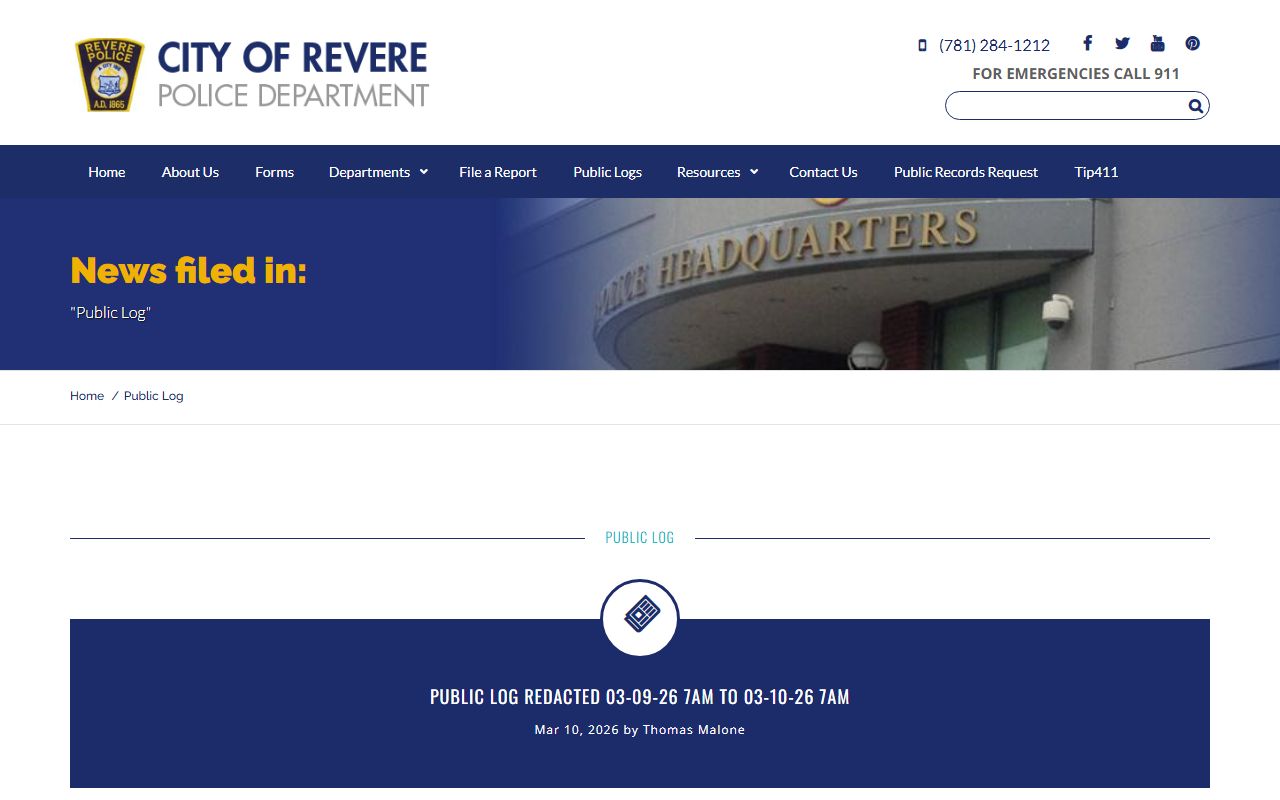Viewport: 1280px width, 800px height.
Task: Open Public Records Request menu item
Action: [966, 172]
